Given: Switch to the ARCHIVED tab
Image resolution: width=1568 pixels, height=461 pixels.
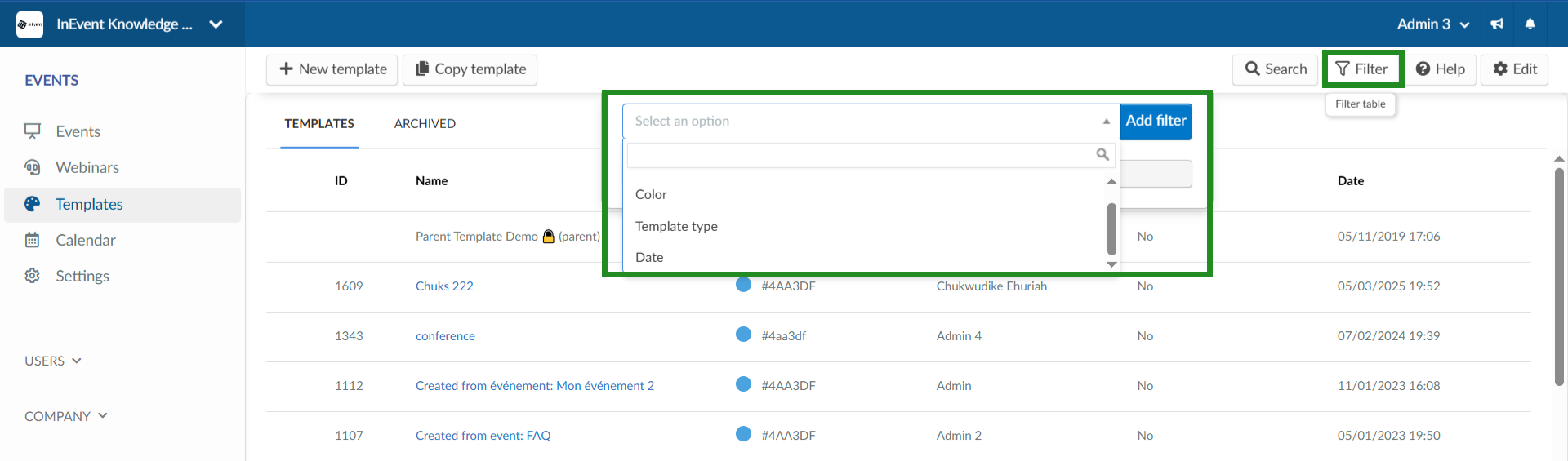Looking at the screenshot, I should click(x=425, y=124).
